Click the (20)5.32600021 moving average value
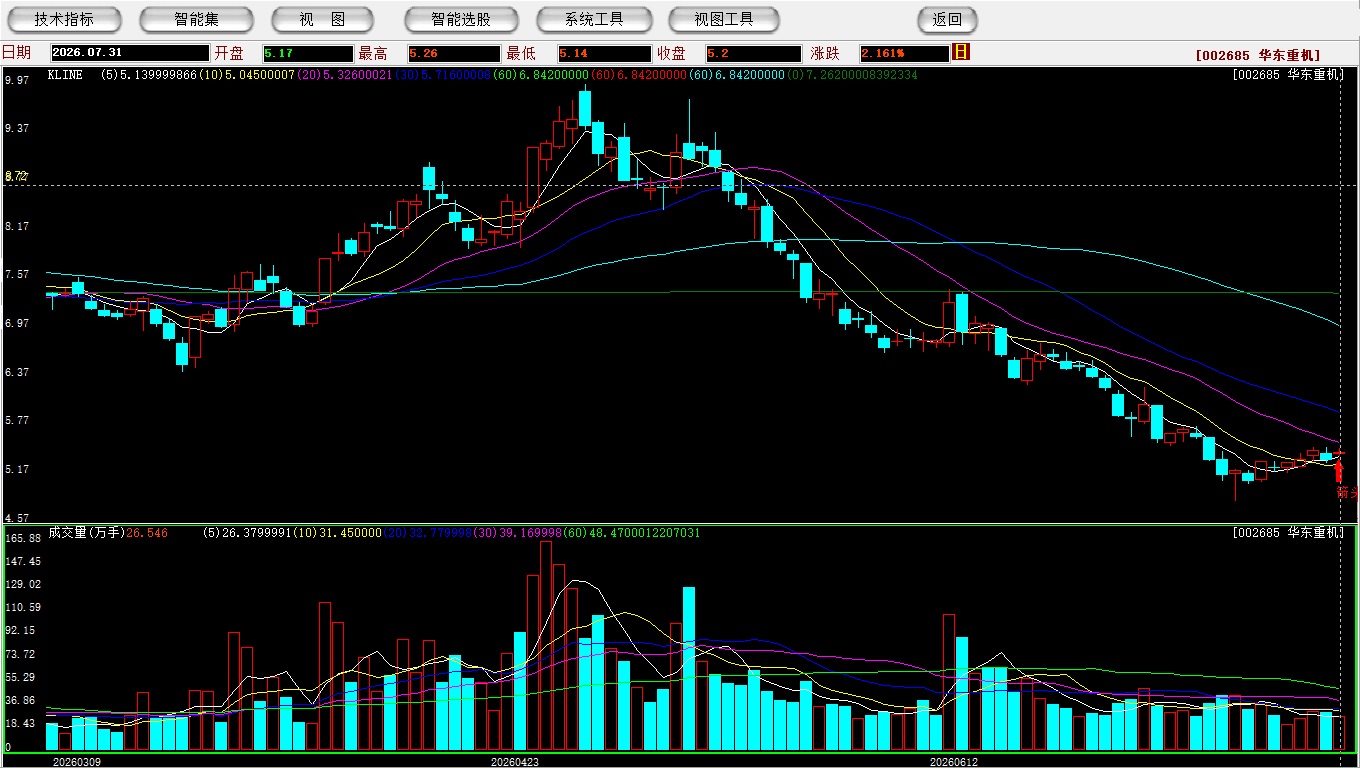1360x768 pixels. pyautogui.click(x=345, y=75)
